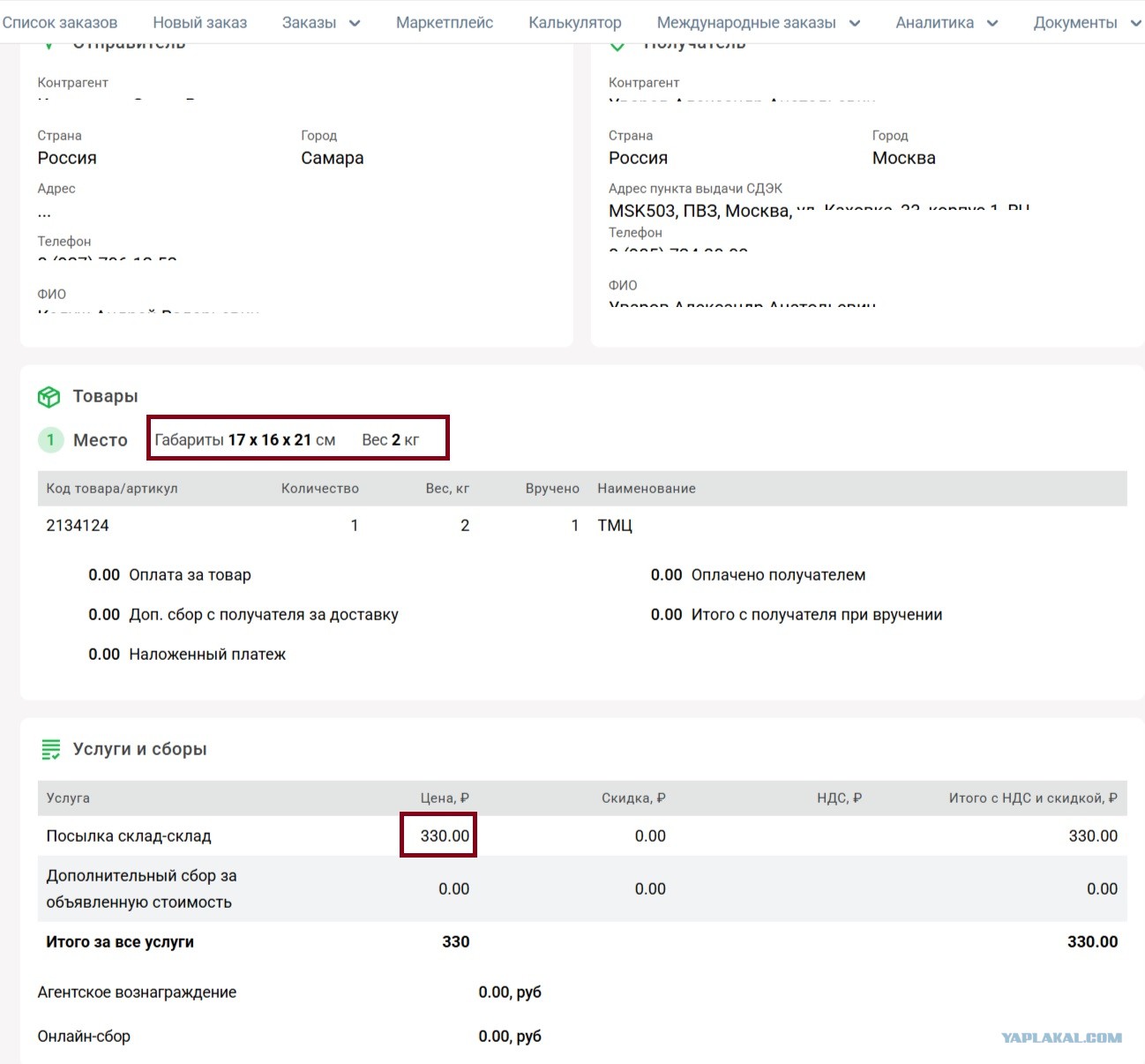1145x1064 pixels.
Task: Click the Итого за все услуги label
Action: click(120, 942)
